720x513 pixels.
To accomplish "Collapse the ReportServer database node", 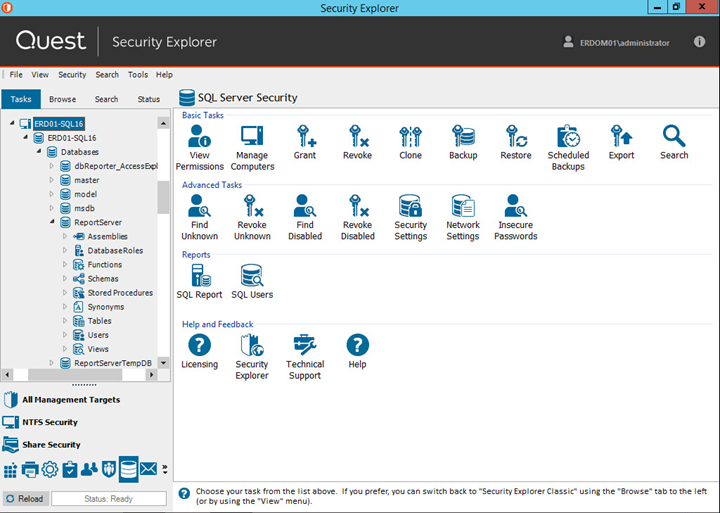I will [52, 223].
